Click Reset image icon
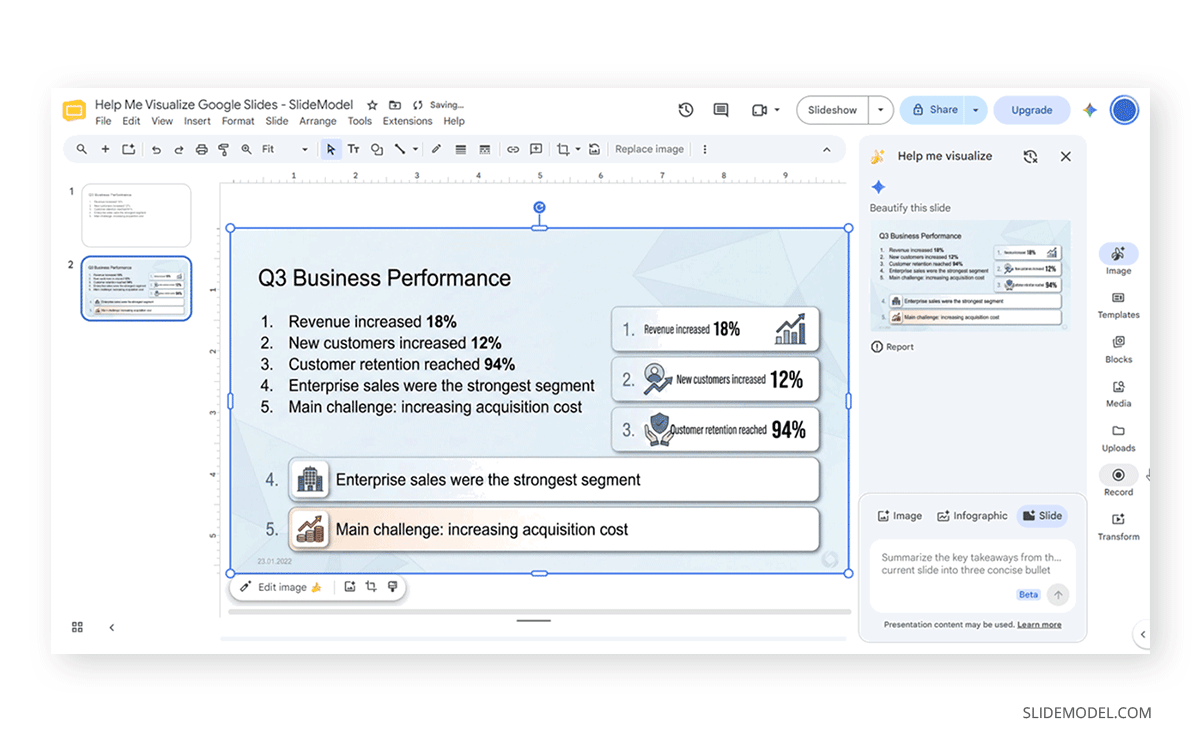Screen dimensions: 1200x743 (x=594, y=149)
